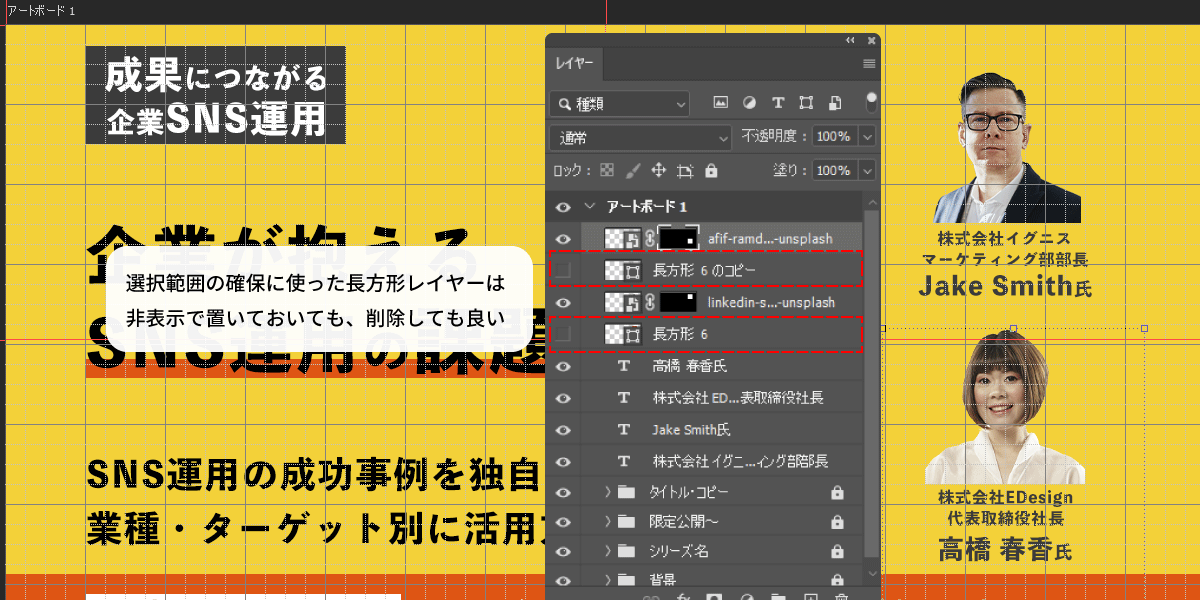
Task: Select the linkedin-s...-unsplash layer name
Action: tap(770, 302)
